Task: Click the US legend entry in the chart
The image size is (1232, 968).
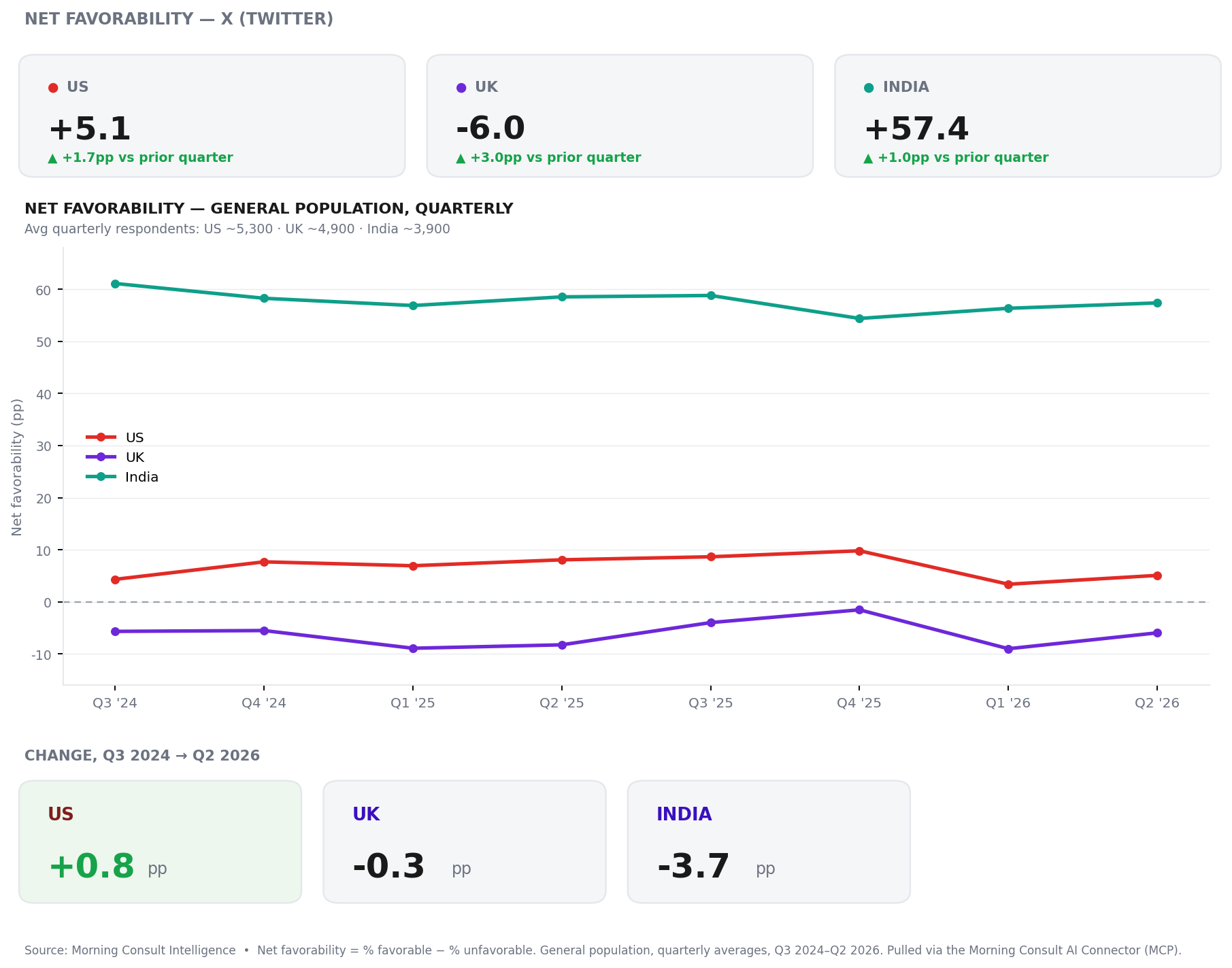Action: tap(115, 437)
